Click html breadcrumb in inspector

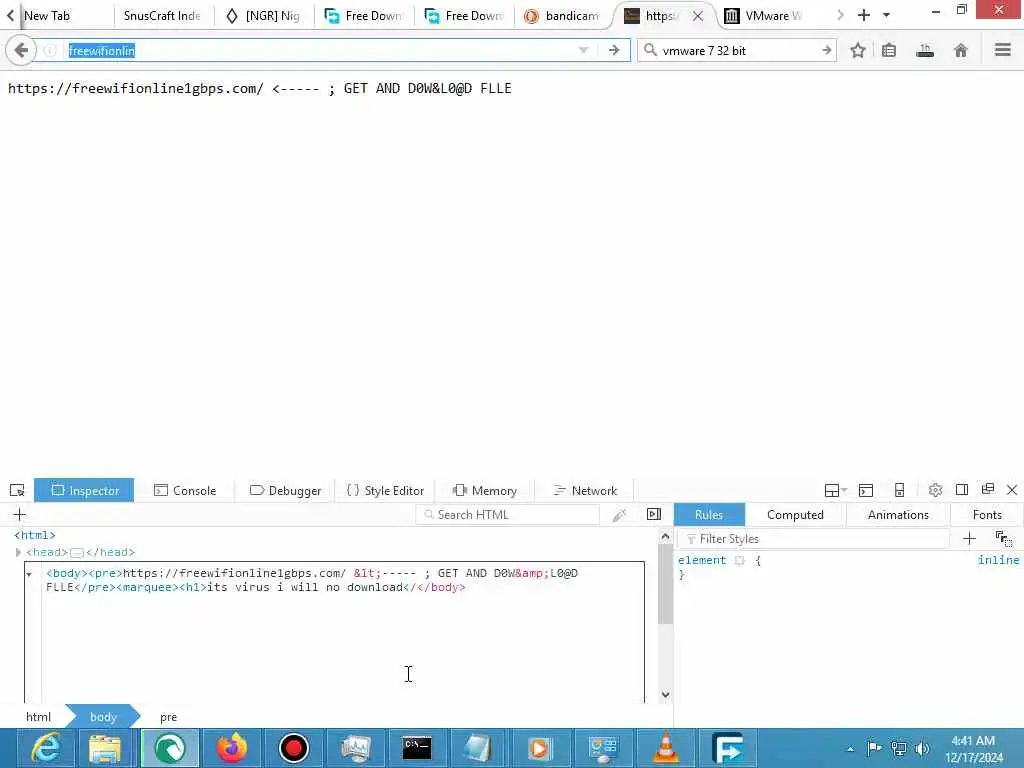point(38,717)
